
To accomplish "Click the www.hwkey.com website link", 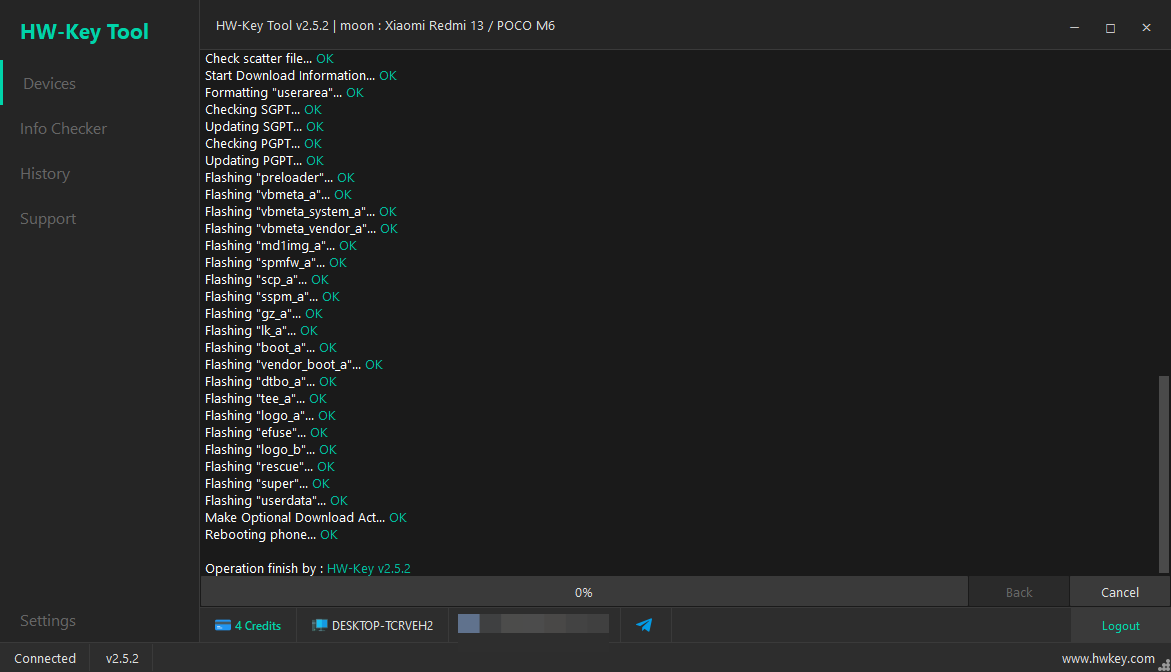I will tap(1108, 659).
